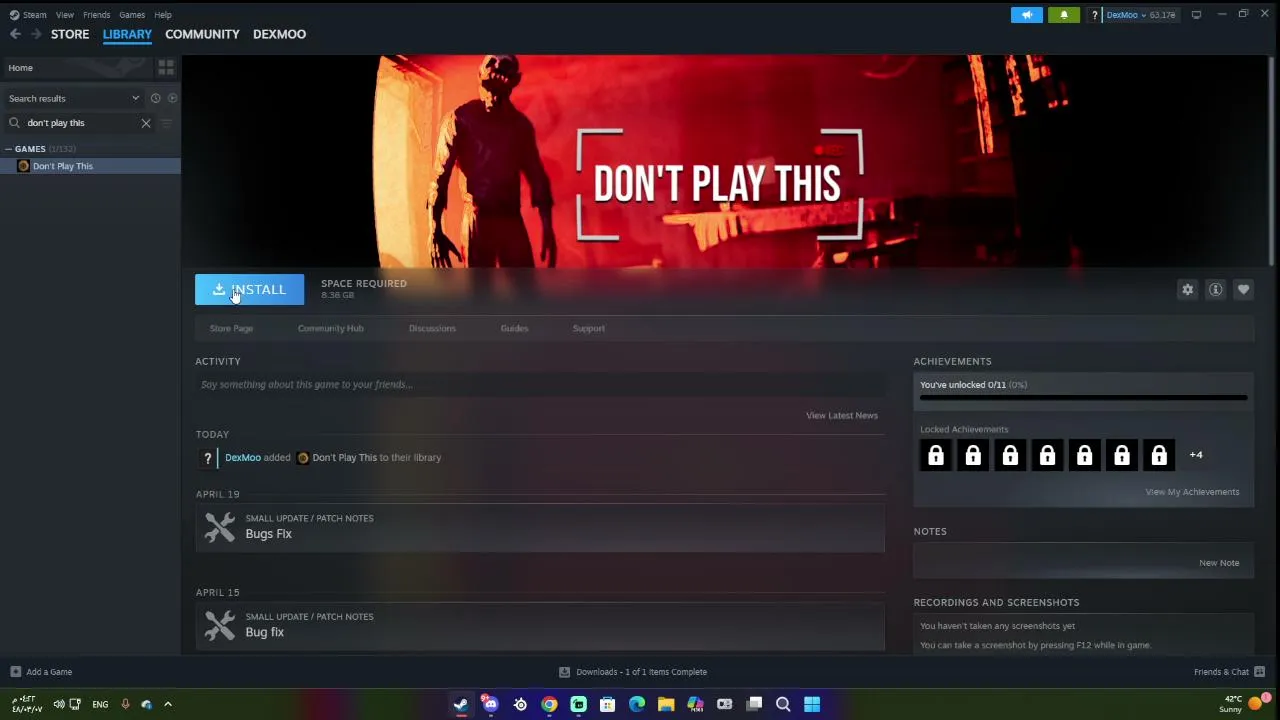Open the Friends & Chat icon
Screen dimensions: 1280x720
pos(1260,672)
